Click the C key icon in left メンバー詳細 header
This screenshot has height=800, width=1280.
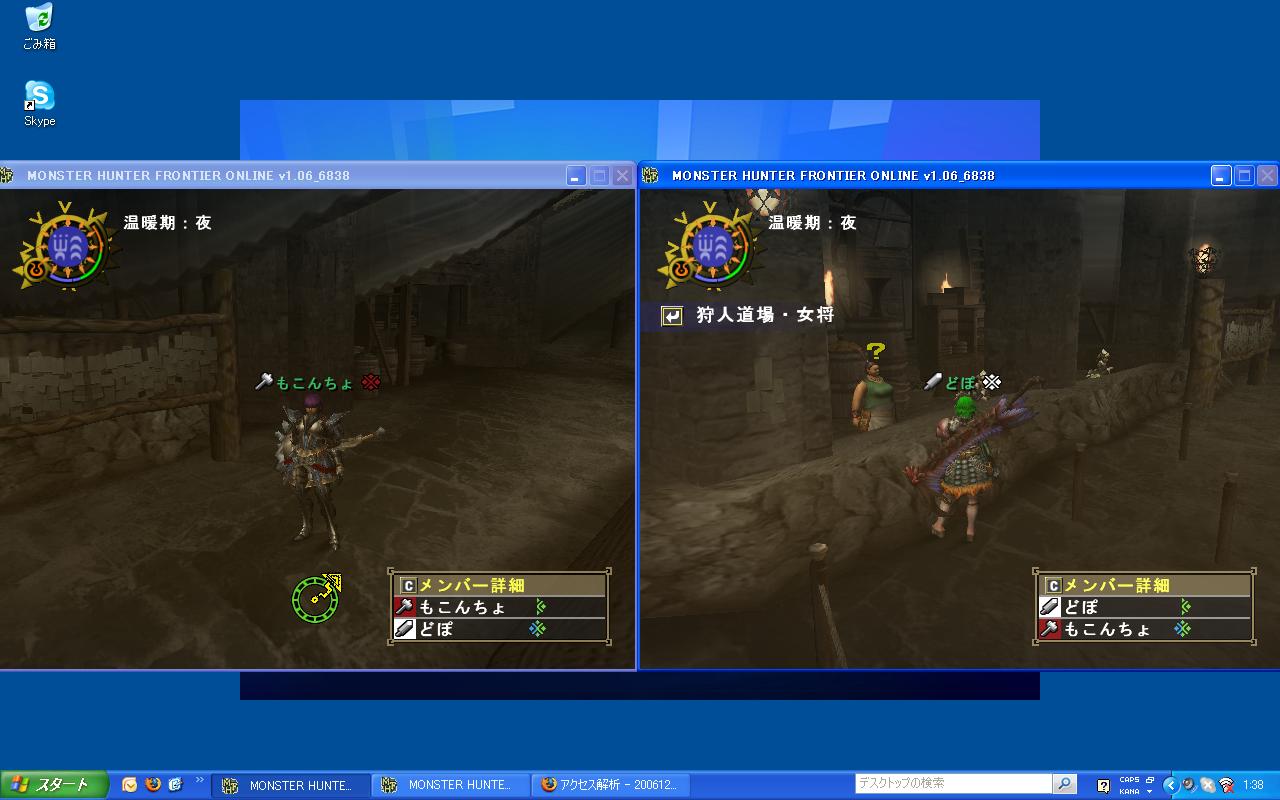click(x=407, y=585)
